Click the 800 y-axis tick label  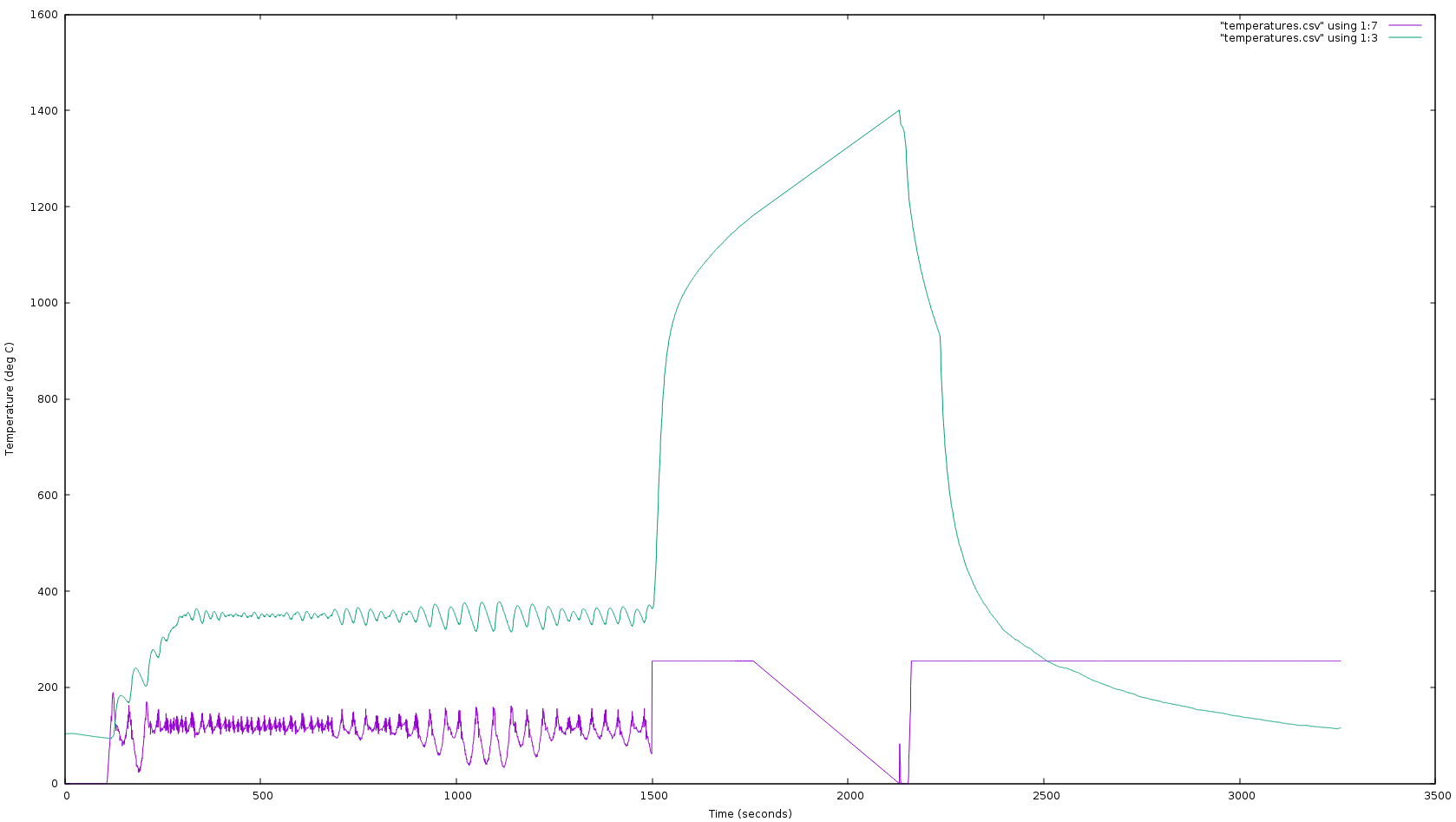pos(49,399)
